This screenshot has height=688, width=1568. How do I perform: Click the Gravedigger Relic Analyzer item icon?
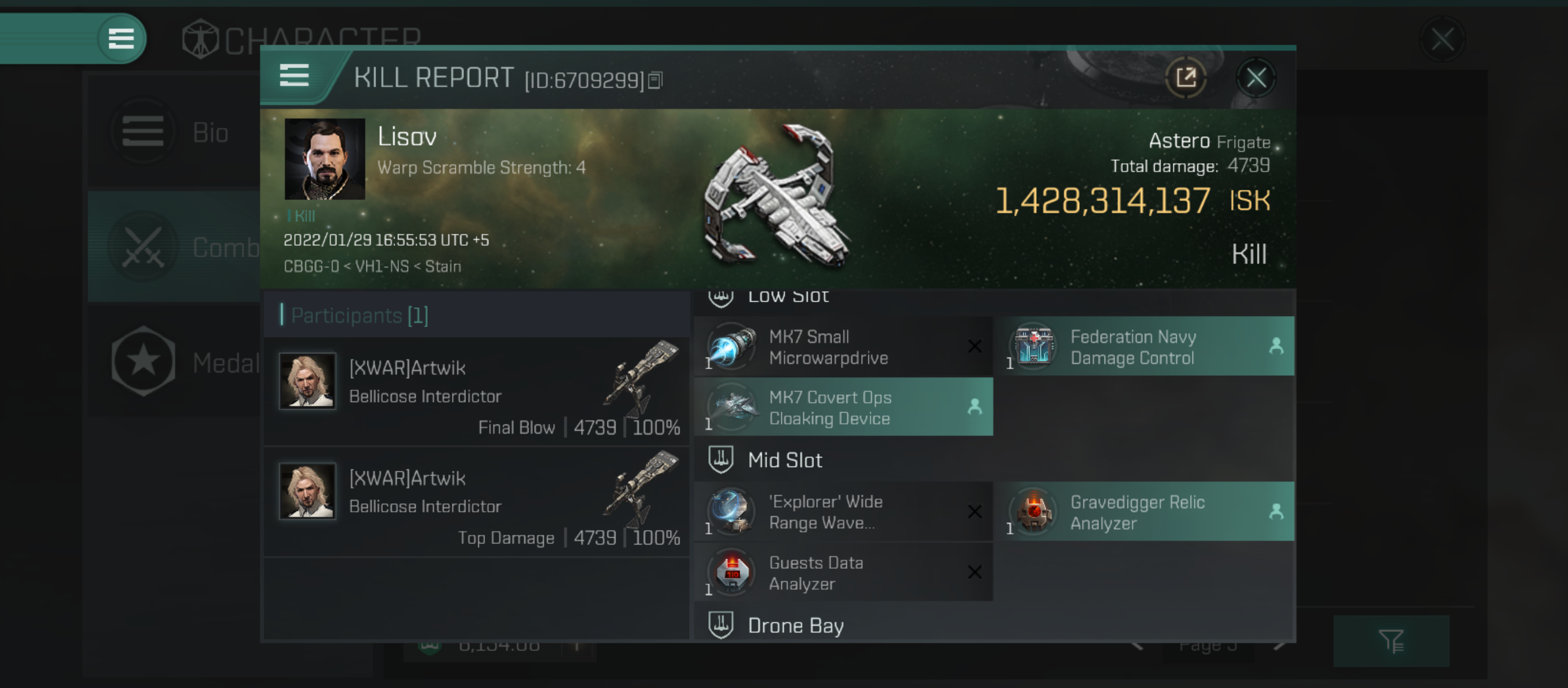(x=1033, y=511)
